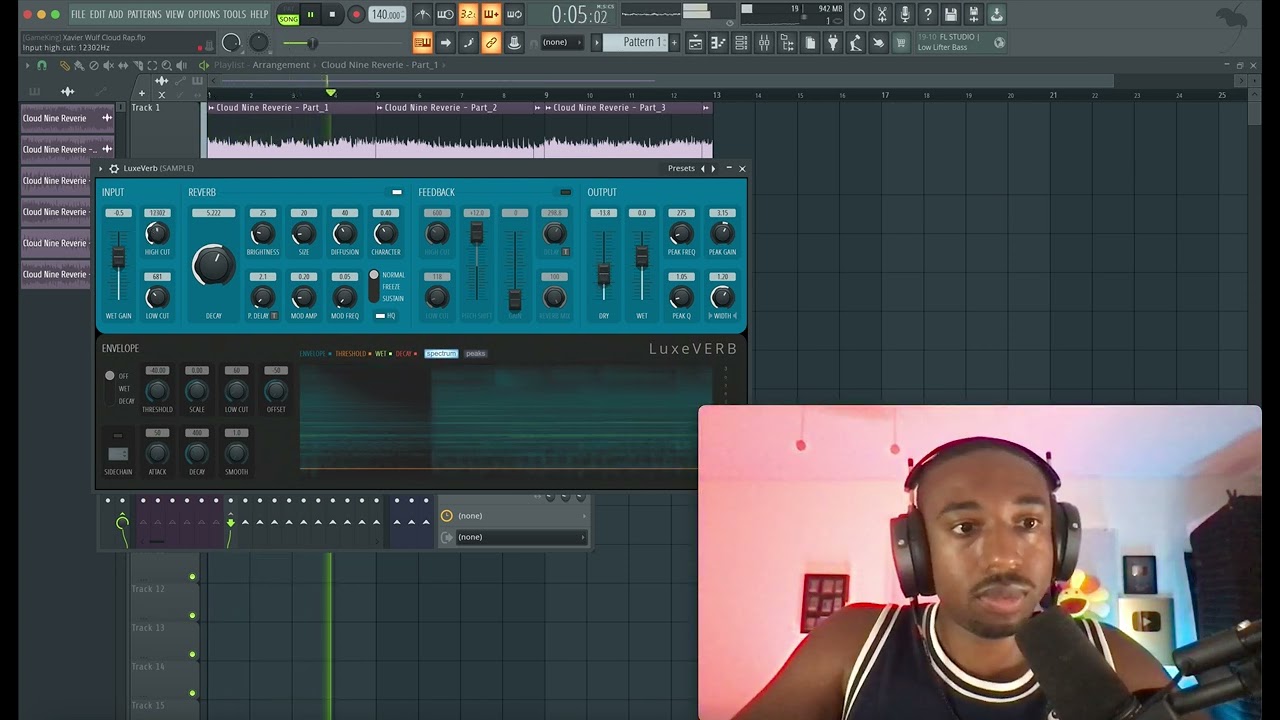Image resolution: width=1280 pixels, height=720 pixels.
Task: Set the envelope mode switch to WET
Action: (124, 389)
